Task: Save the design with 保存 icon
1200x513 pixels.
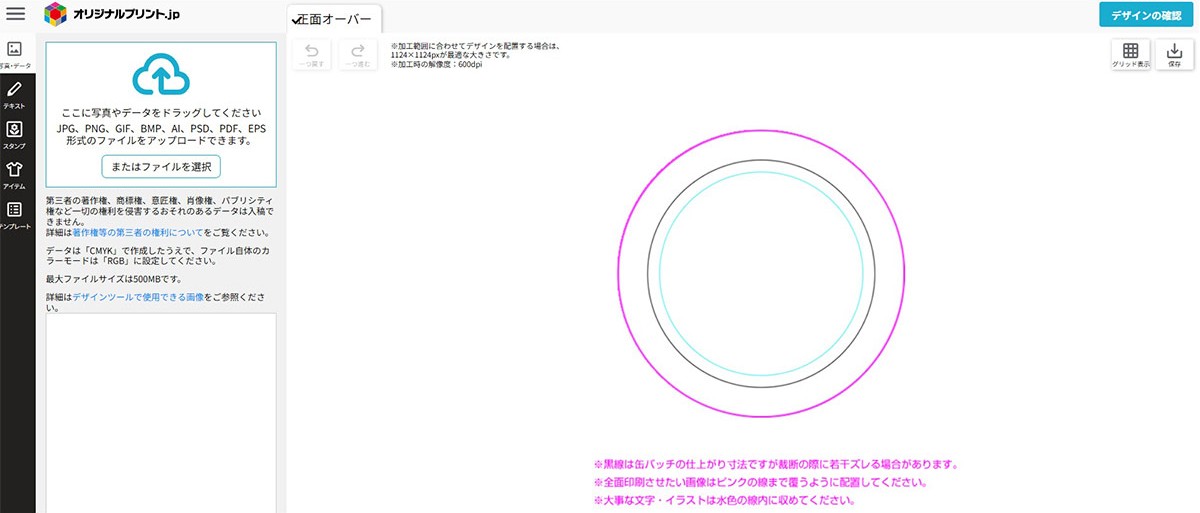Action: (x=1174, y=54)
